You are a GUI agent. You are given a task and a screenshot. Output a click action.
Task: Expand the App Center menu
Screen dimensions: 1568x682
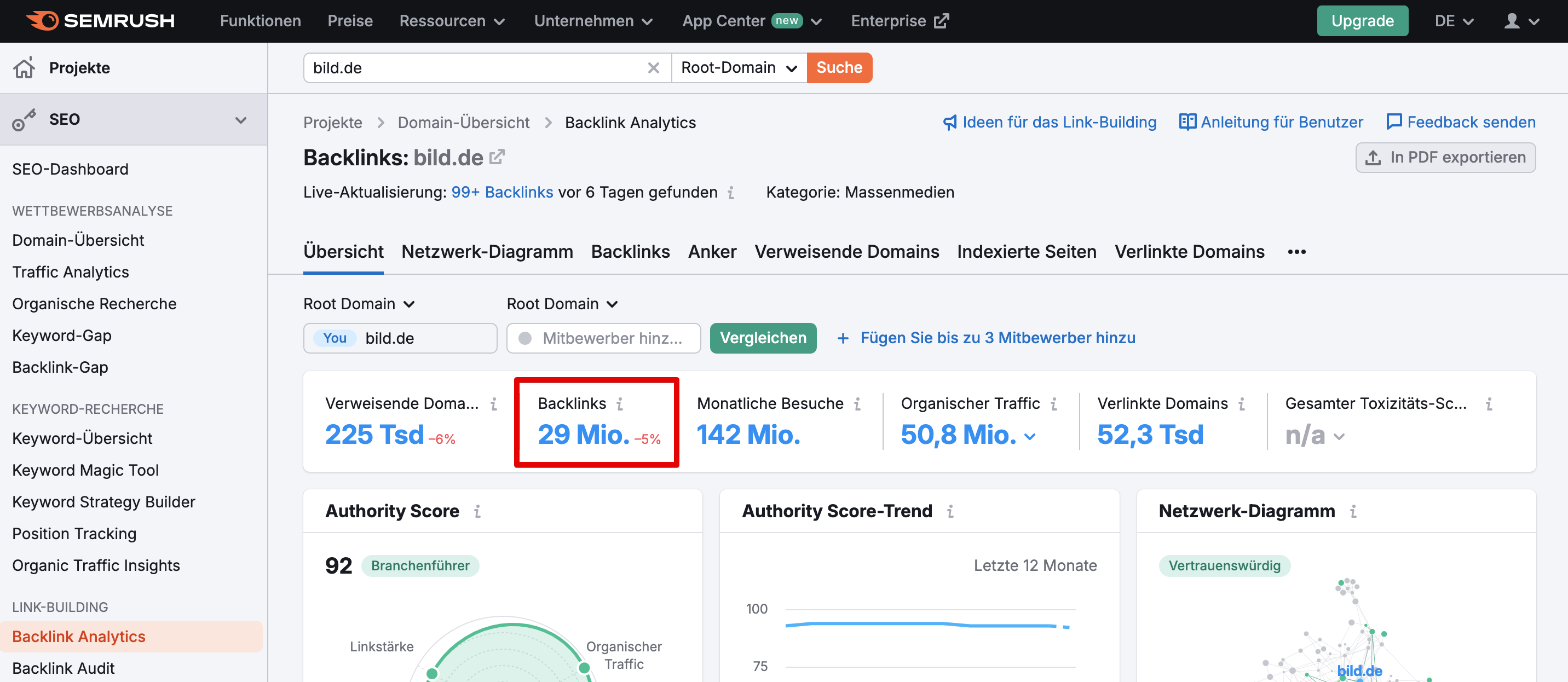752,21
